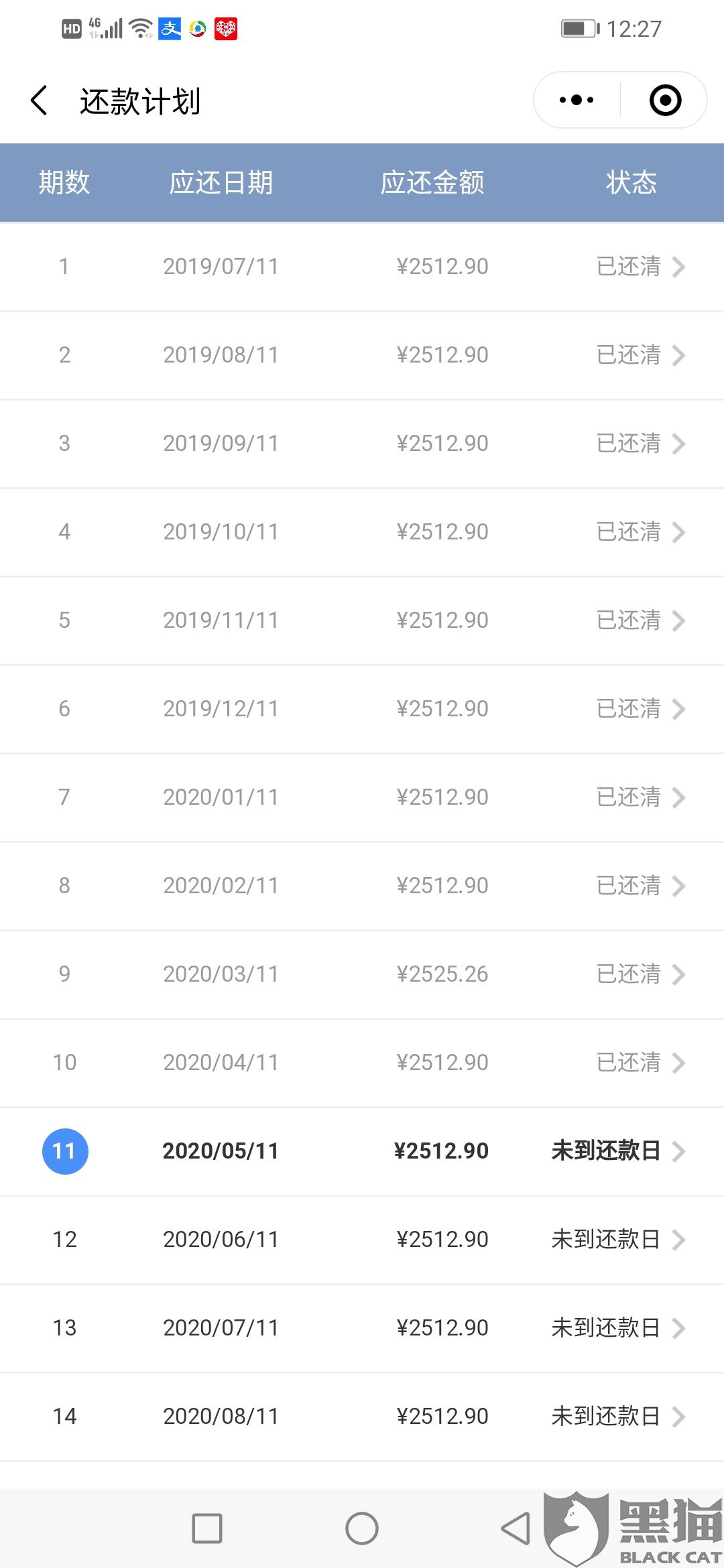
Task: Tap the 2019/12/11 due date
Action: (221, 709)
